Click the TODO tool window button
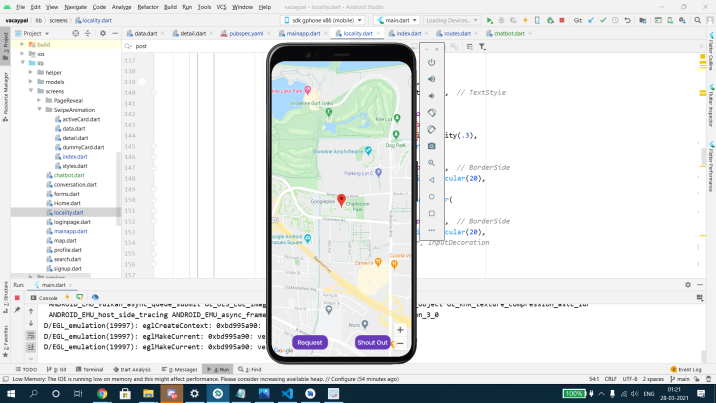 (26, 369)
